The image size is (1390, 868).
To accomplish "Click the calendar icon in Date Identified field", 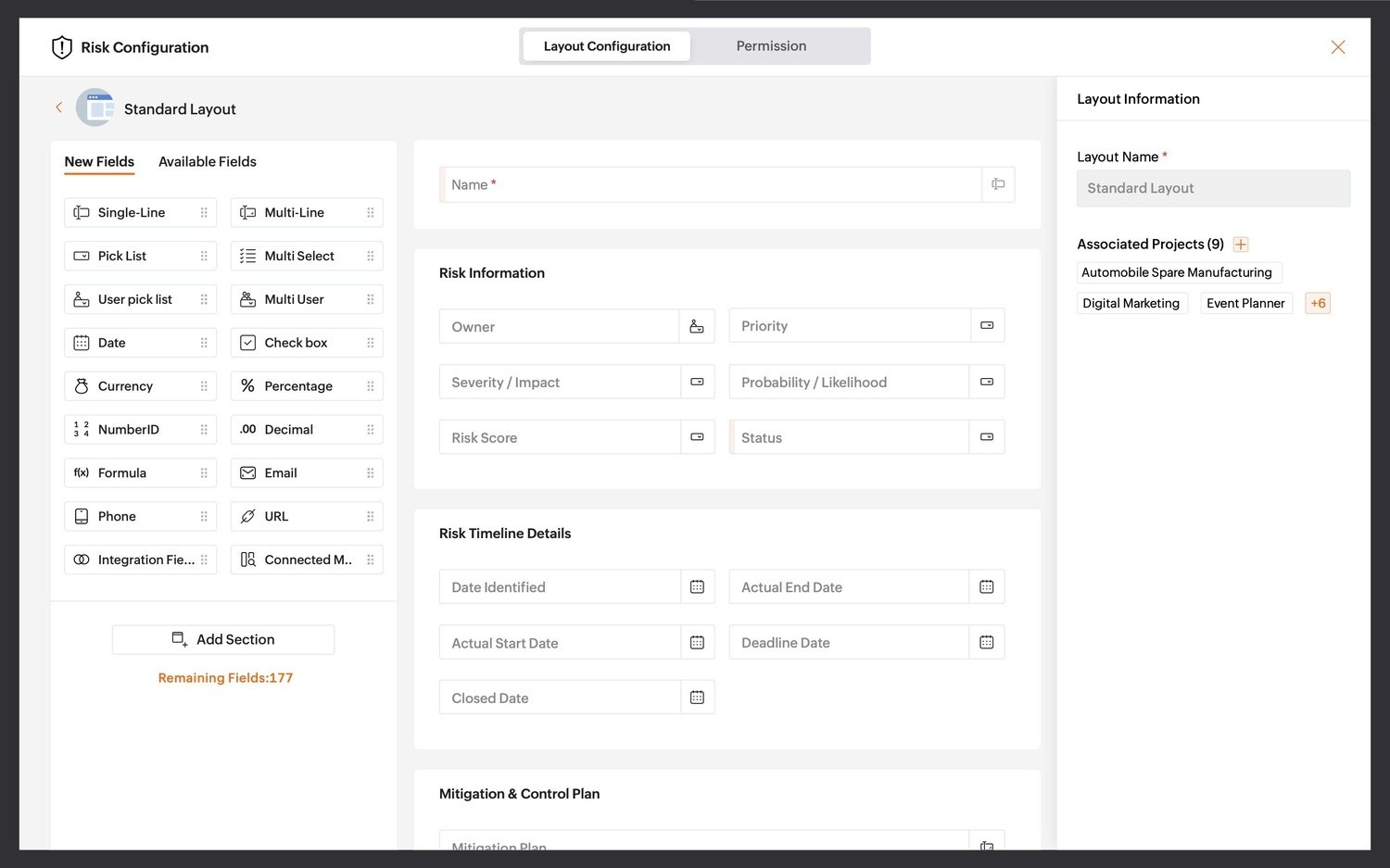I will 697,587.
